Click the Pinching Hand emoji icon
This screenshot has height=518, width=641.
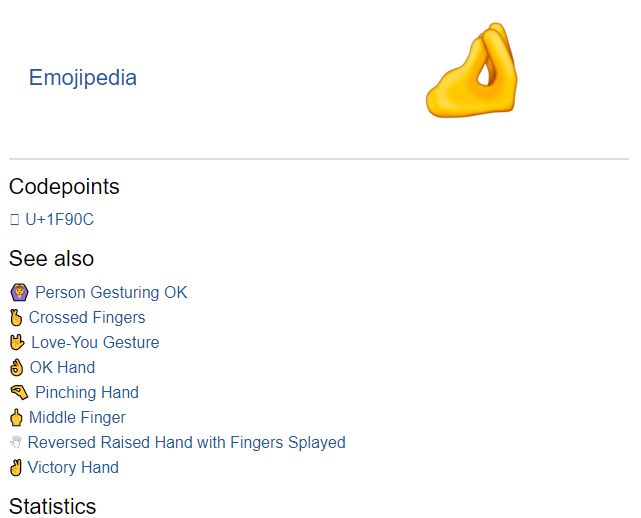pos(19,393)
